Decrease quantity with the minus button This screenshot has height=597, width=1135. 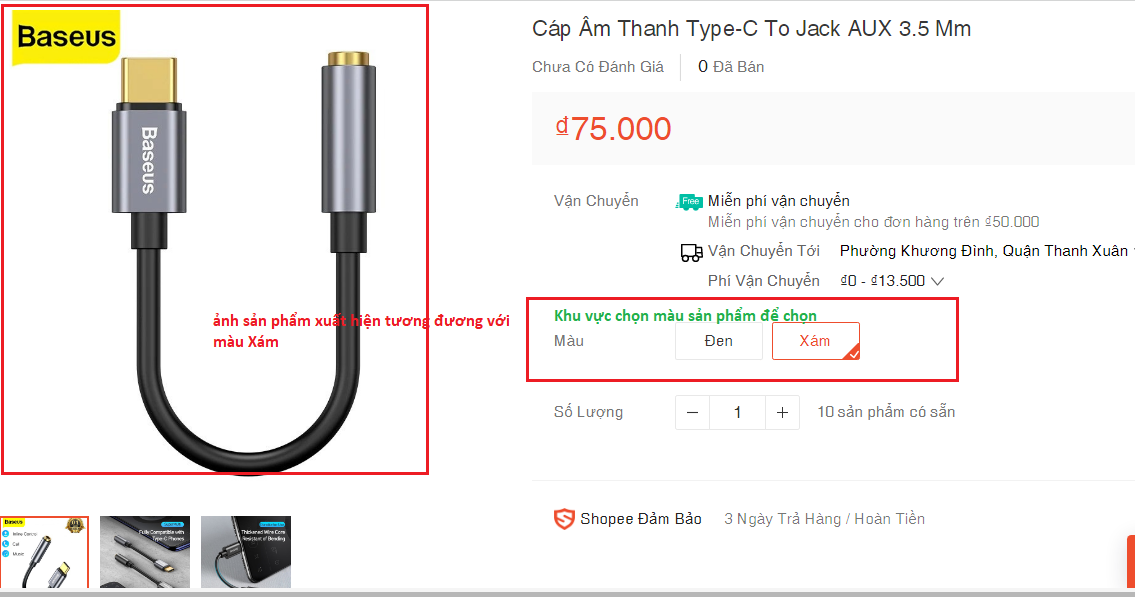[x=693, y=412]
